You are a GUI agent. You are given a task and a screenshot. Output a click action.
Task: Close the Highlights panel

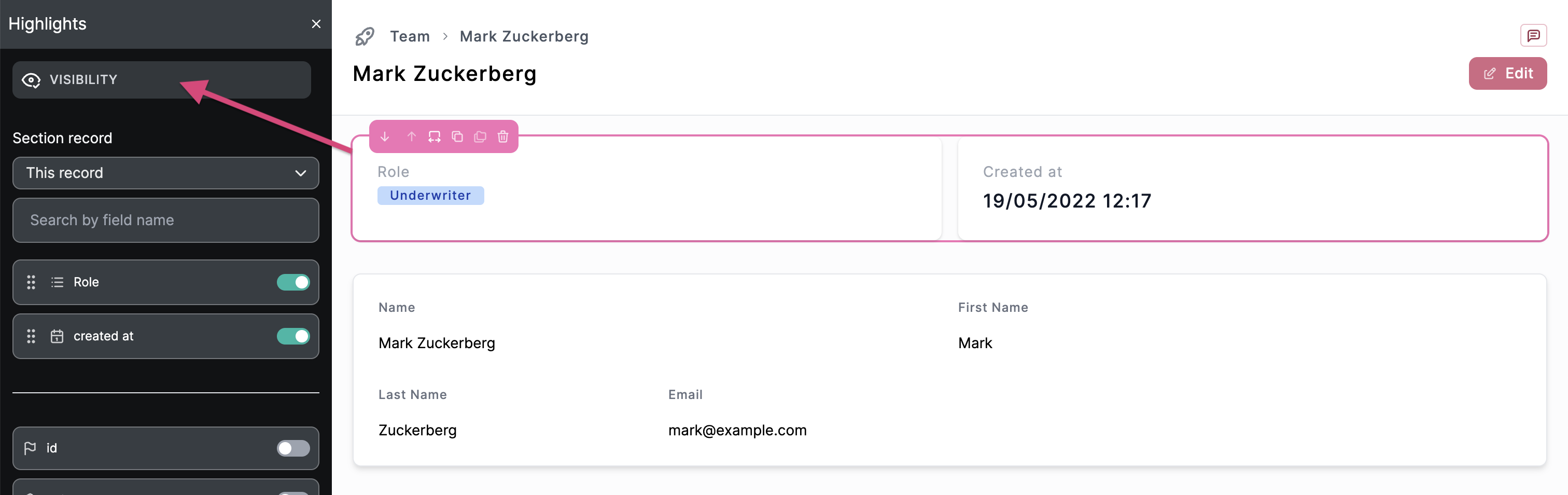316,24
